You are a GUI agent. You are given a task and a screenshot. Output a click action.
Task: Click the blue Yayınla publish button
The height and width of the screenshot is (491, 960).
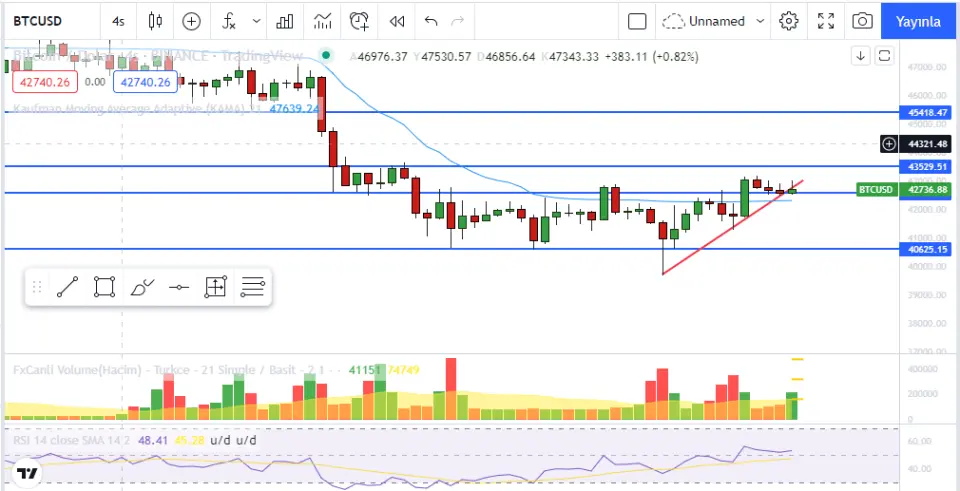[x=917, y=21]
